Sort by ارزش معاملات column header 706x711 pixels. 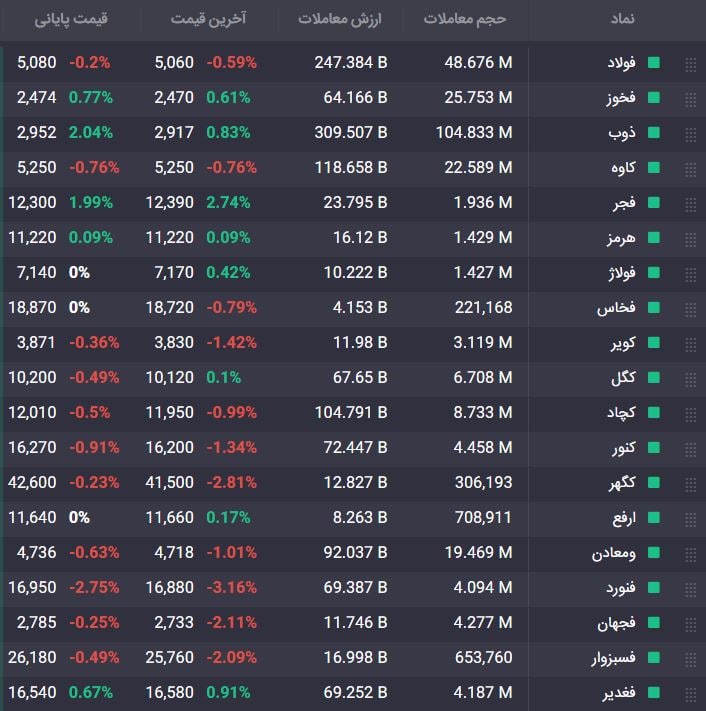pos(340,19)
